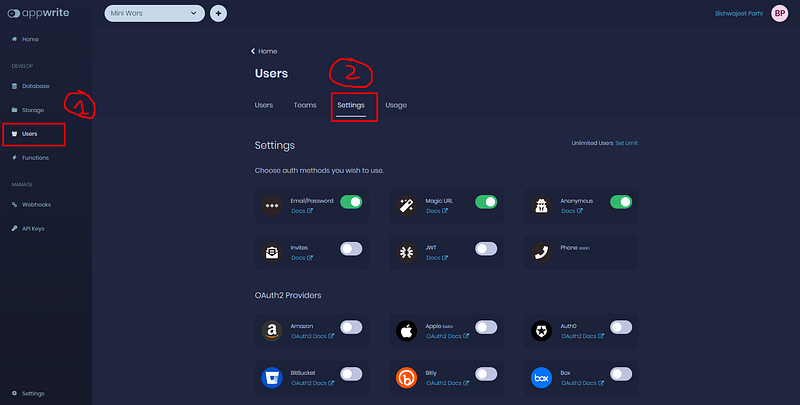Click the BitBucket provider logo

point(272,378)
